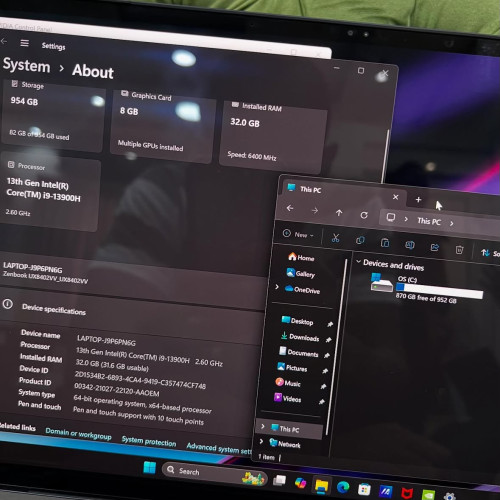Close the This PC tab
Image resolution: width=500 pixels, height=500 pixels.
tap(396, 197)
